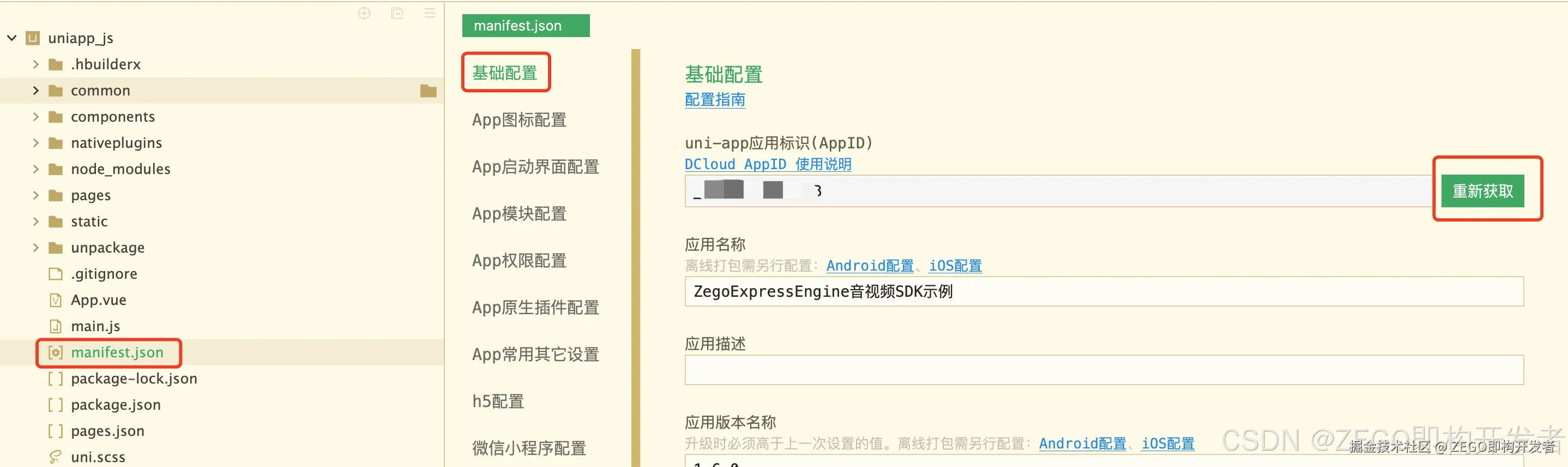Select manifest.json in the file tree

point(117,352)
